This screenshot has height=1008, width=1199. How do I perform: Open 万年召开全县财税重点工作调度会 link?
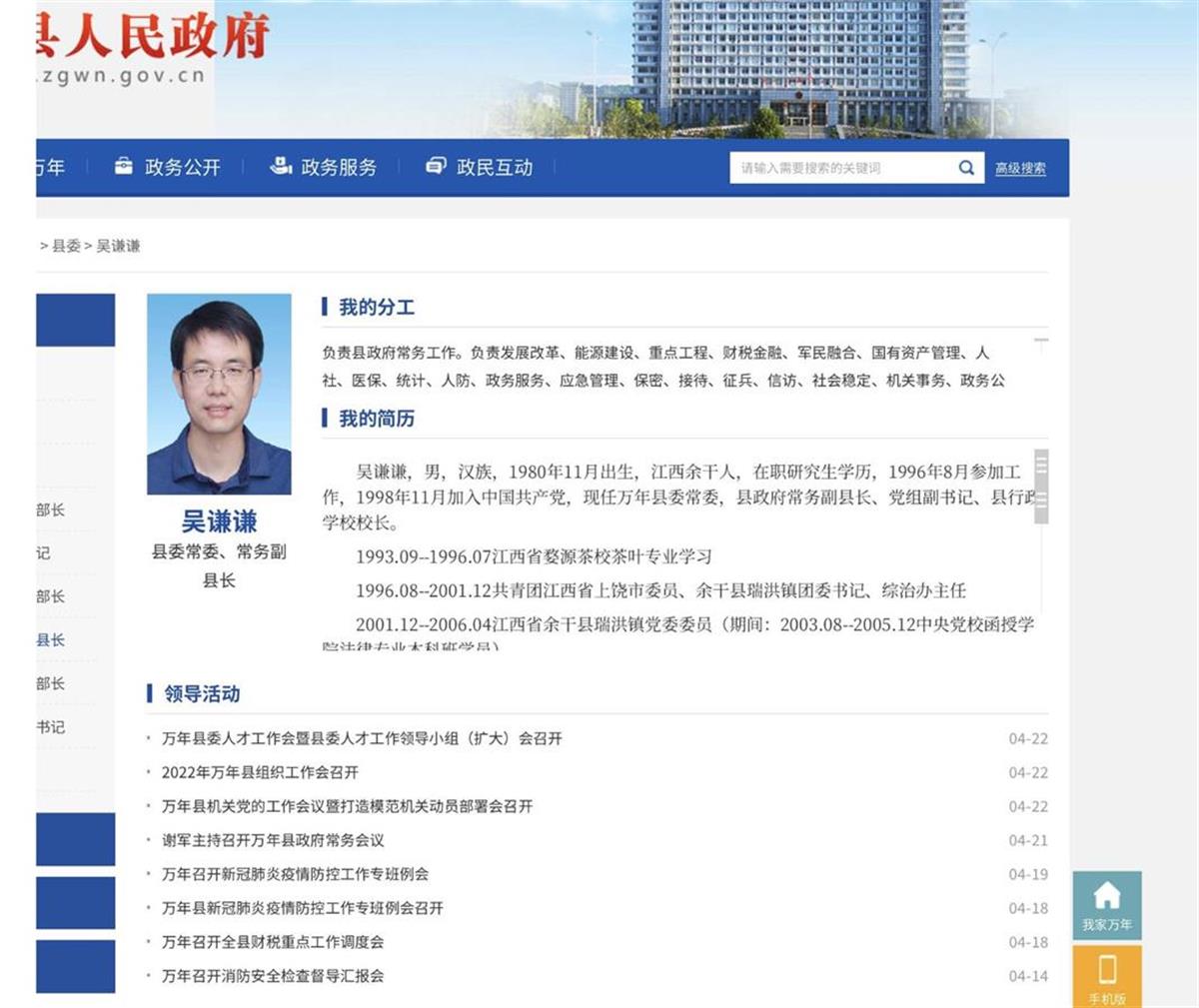[273, 942]
